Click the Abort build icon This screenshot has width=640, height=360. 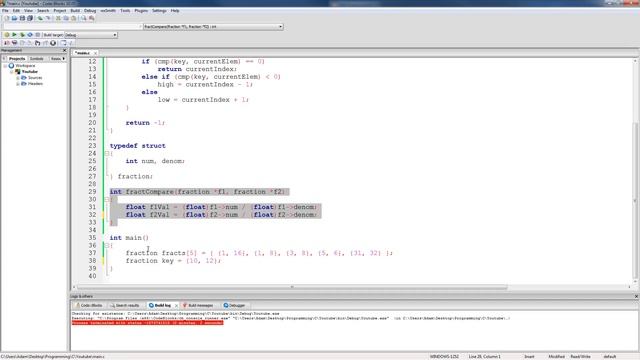(x=38, y=35)
